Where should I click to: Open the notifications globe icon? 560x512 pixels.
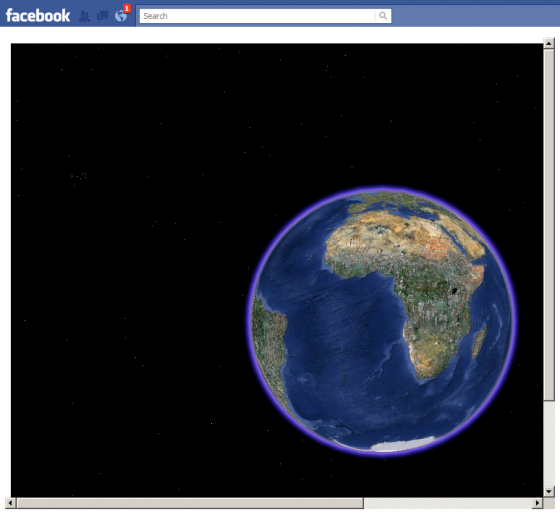pyautogui.click(x=121, y=16)
